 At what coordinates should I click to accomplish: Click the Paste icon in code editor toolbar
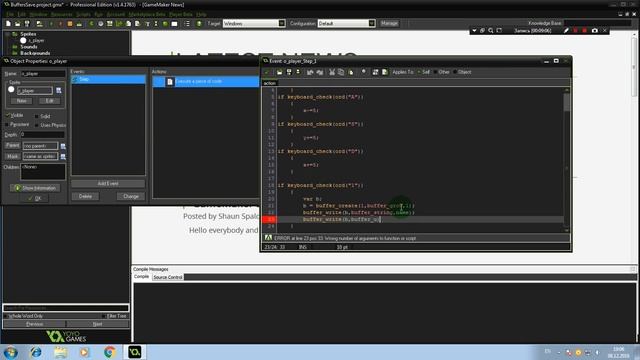[x=351, y=72]
